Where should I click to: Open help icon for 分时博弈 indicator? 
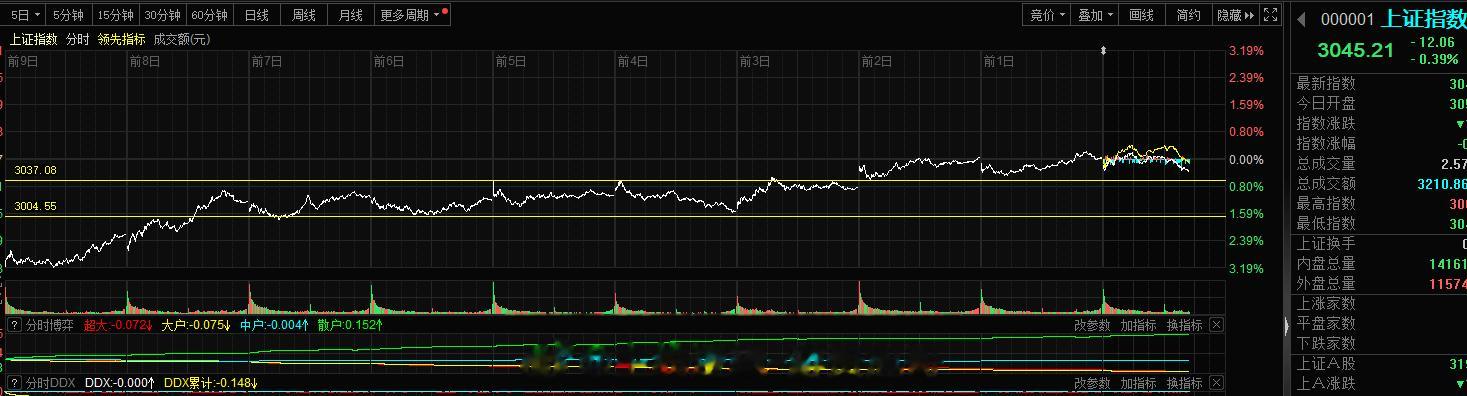click(14, 325)
